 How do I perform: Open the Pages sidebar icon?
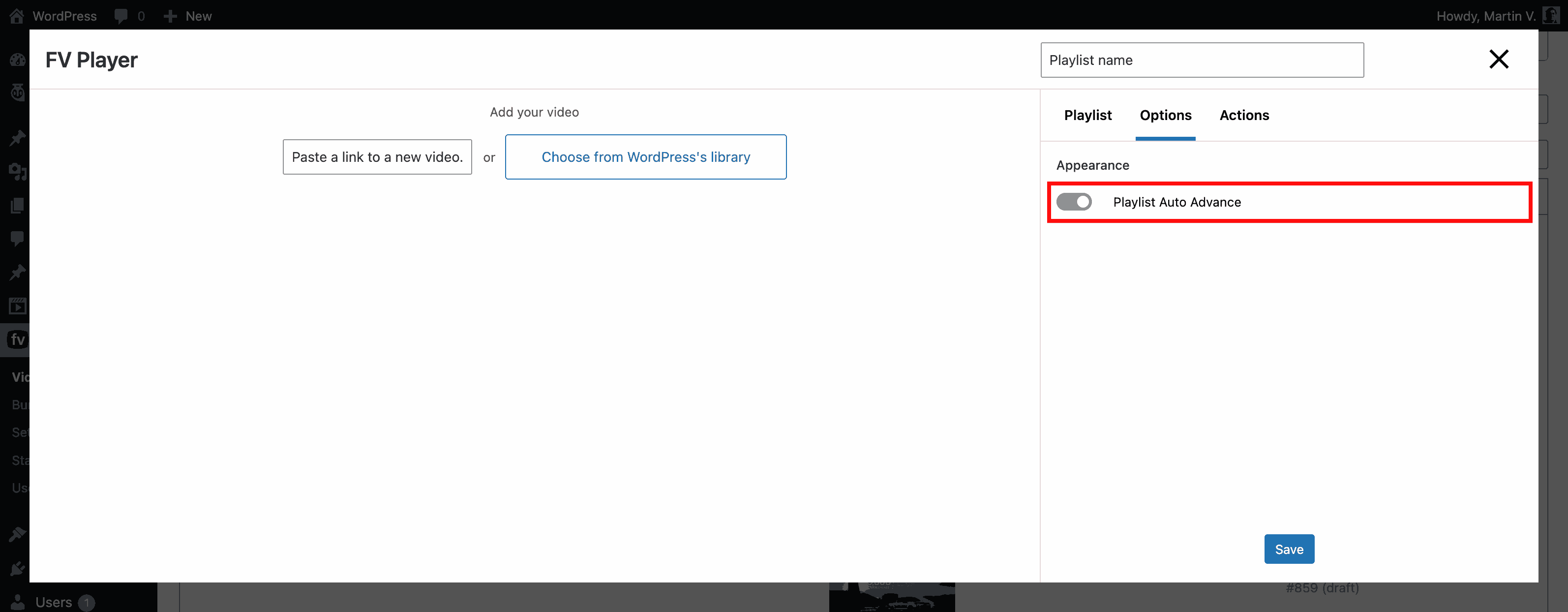coord(18,205)
